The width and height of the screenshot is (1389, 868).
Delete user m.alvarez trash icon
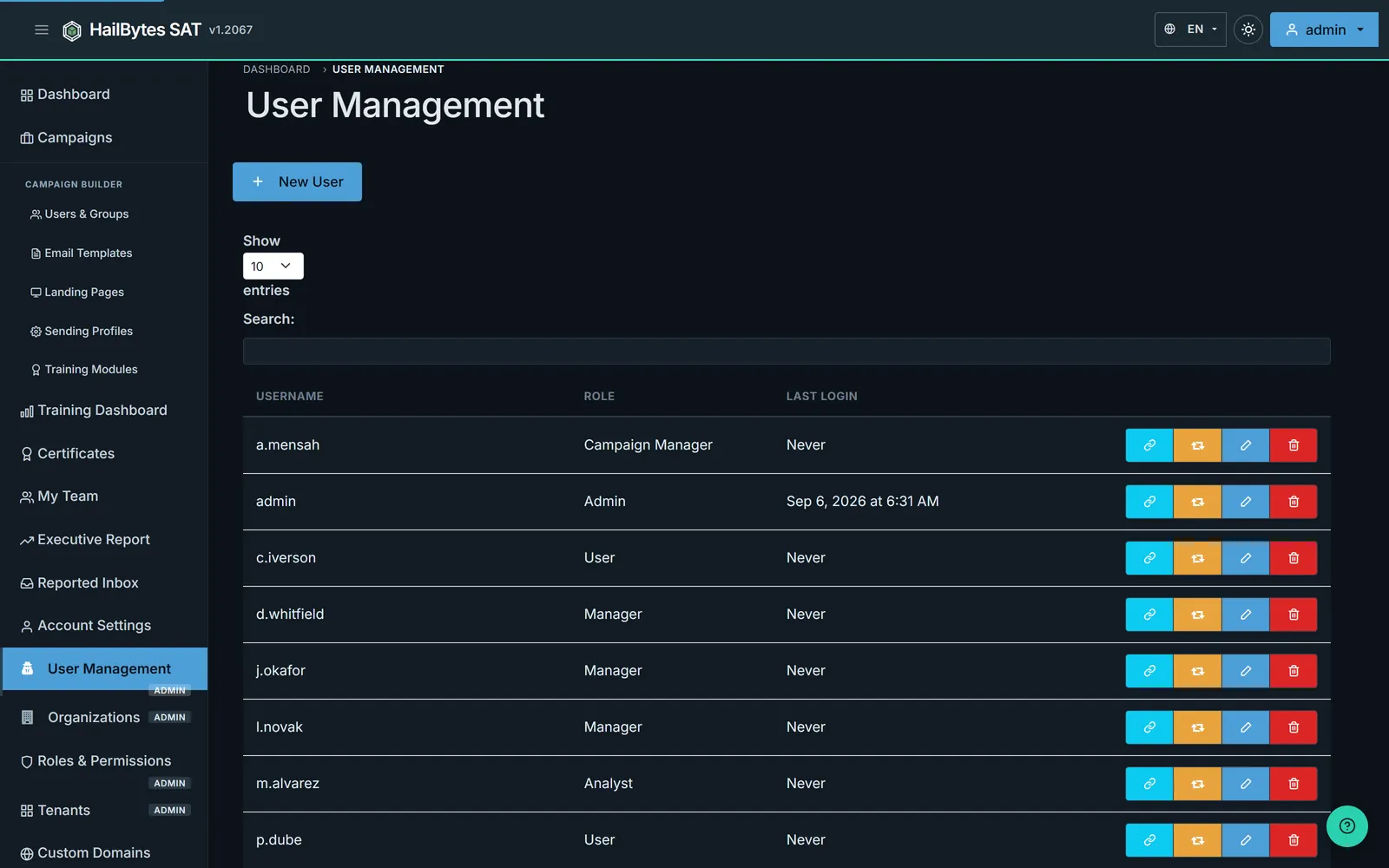(x=1294, y=784)
